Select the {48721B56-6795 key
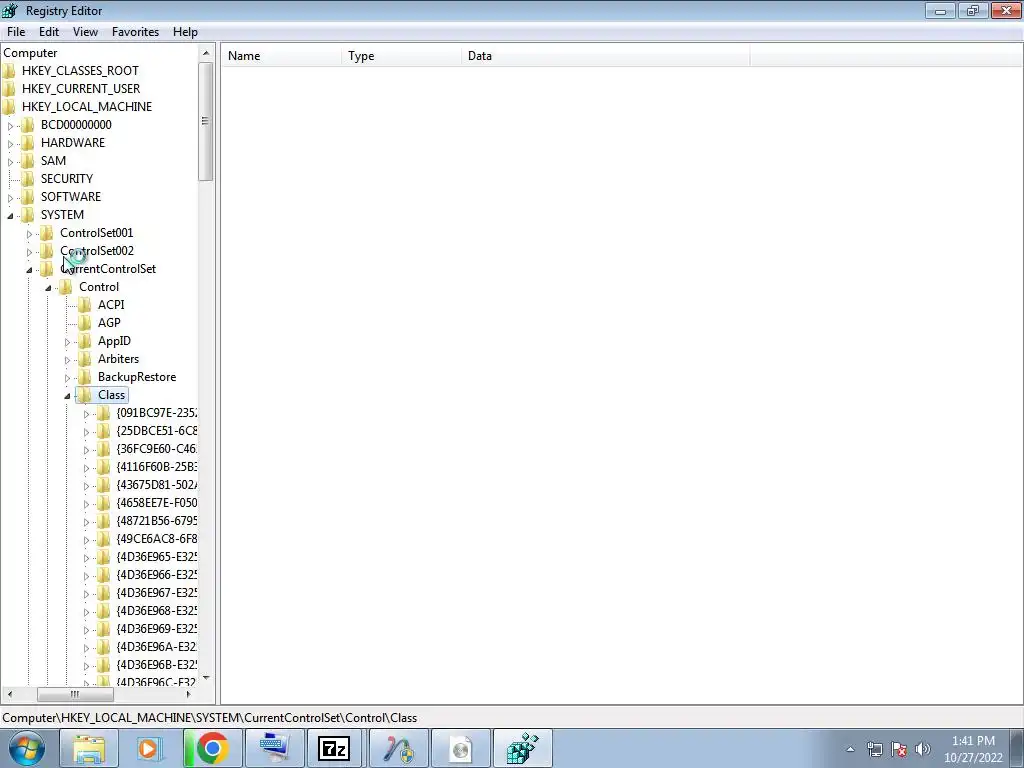Viewport: 1024px width, 768px height. point(157,521)
